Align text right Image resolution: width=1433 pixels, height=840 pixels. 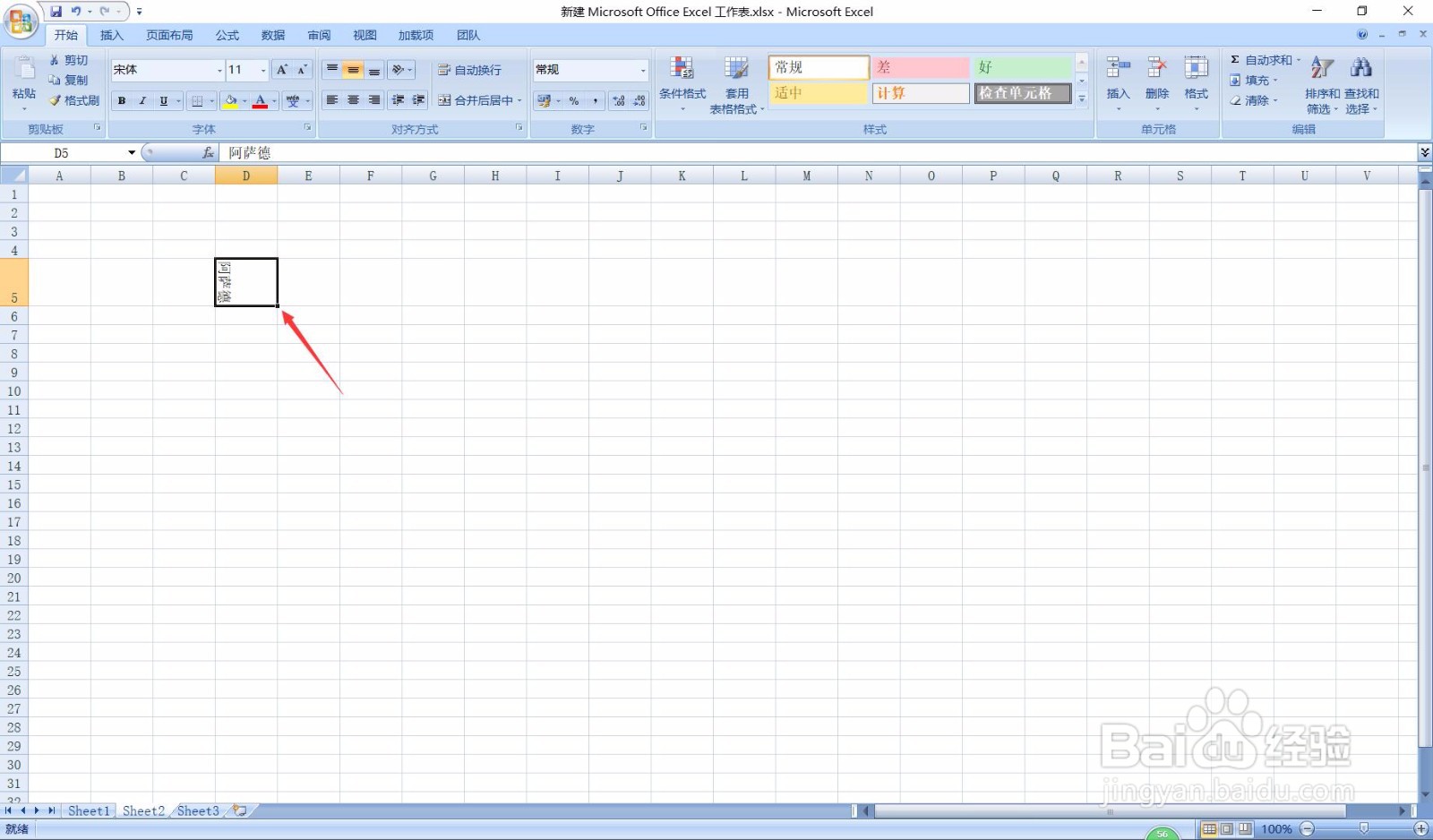tap(374, 100)
